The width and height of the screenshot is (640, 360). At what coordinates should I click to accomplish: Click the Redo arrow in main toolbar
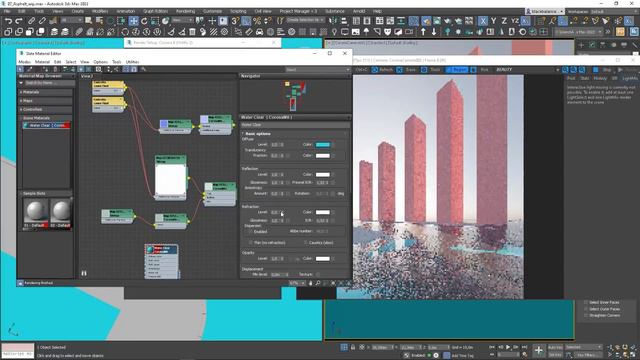(19, 21)
